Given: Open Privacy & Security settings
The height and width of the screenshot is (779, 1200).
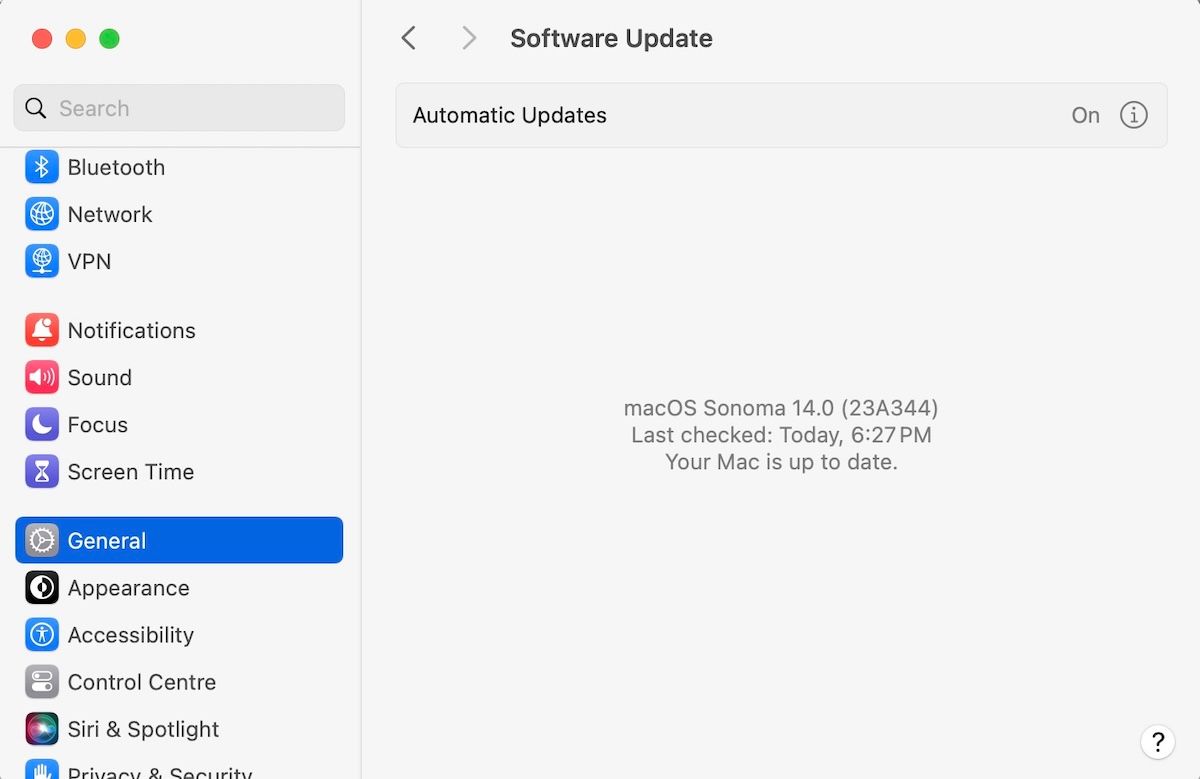Looking at the screenshot, I should (42, 771).
